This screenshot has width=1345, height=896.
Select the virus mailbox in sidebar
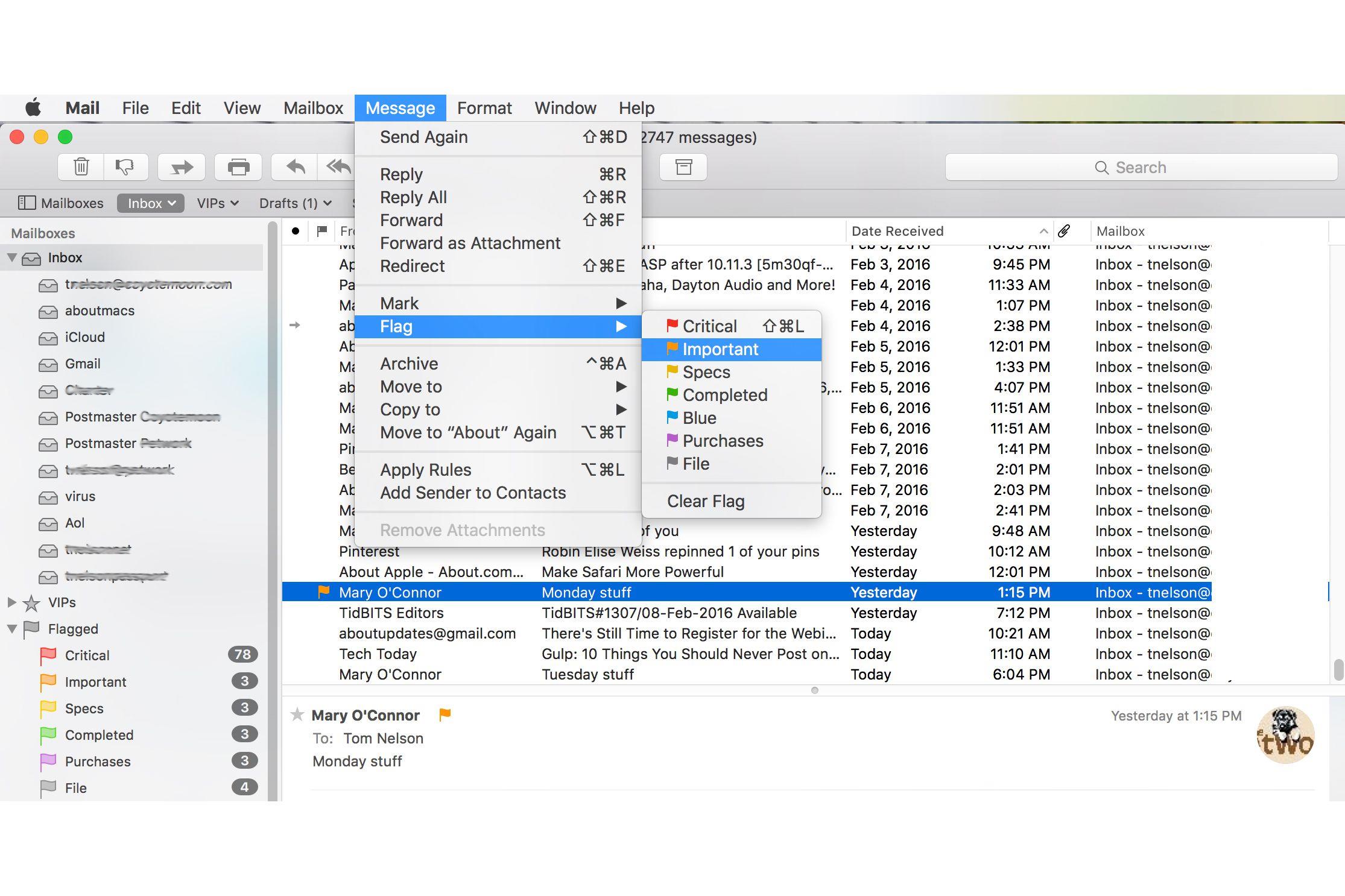[80, 496]
